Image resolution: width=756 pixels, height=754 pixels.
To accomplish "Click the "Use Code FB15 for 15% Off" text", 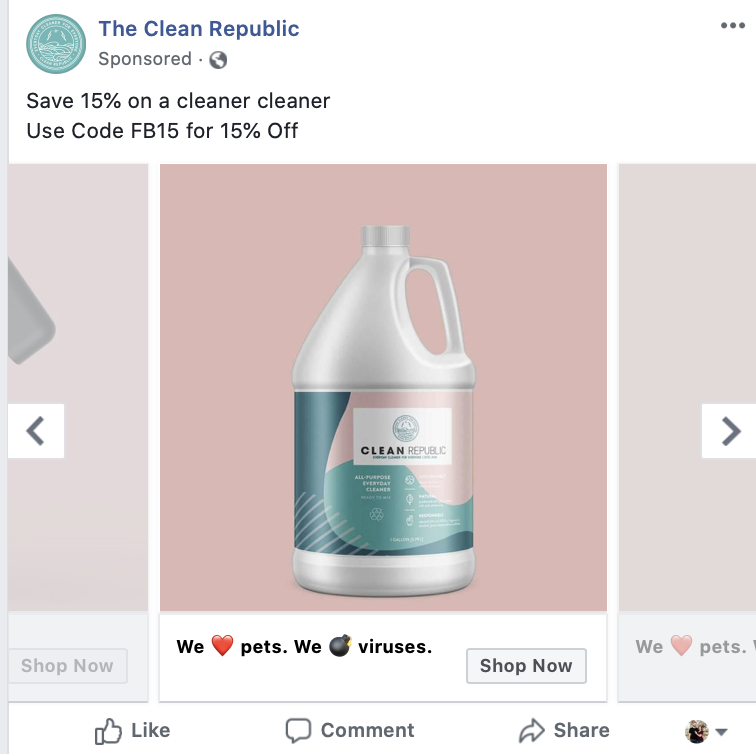I will pyautogui.click(x=162, y=131).
